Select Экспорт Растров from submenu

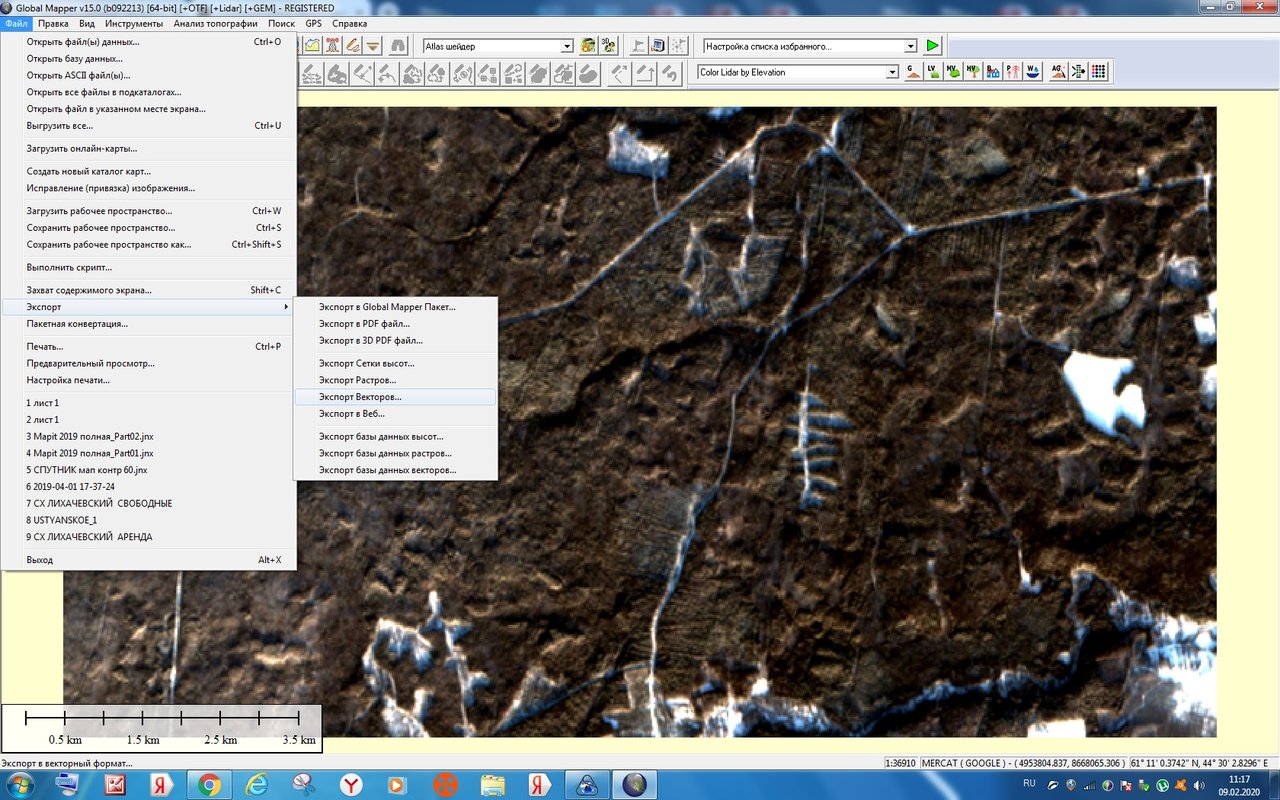click(x=395, y=380)
